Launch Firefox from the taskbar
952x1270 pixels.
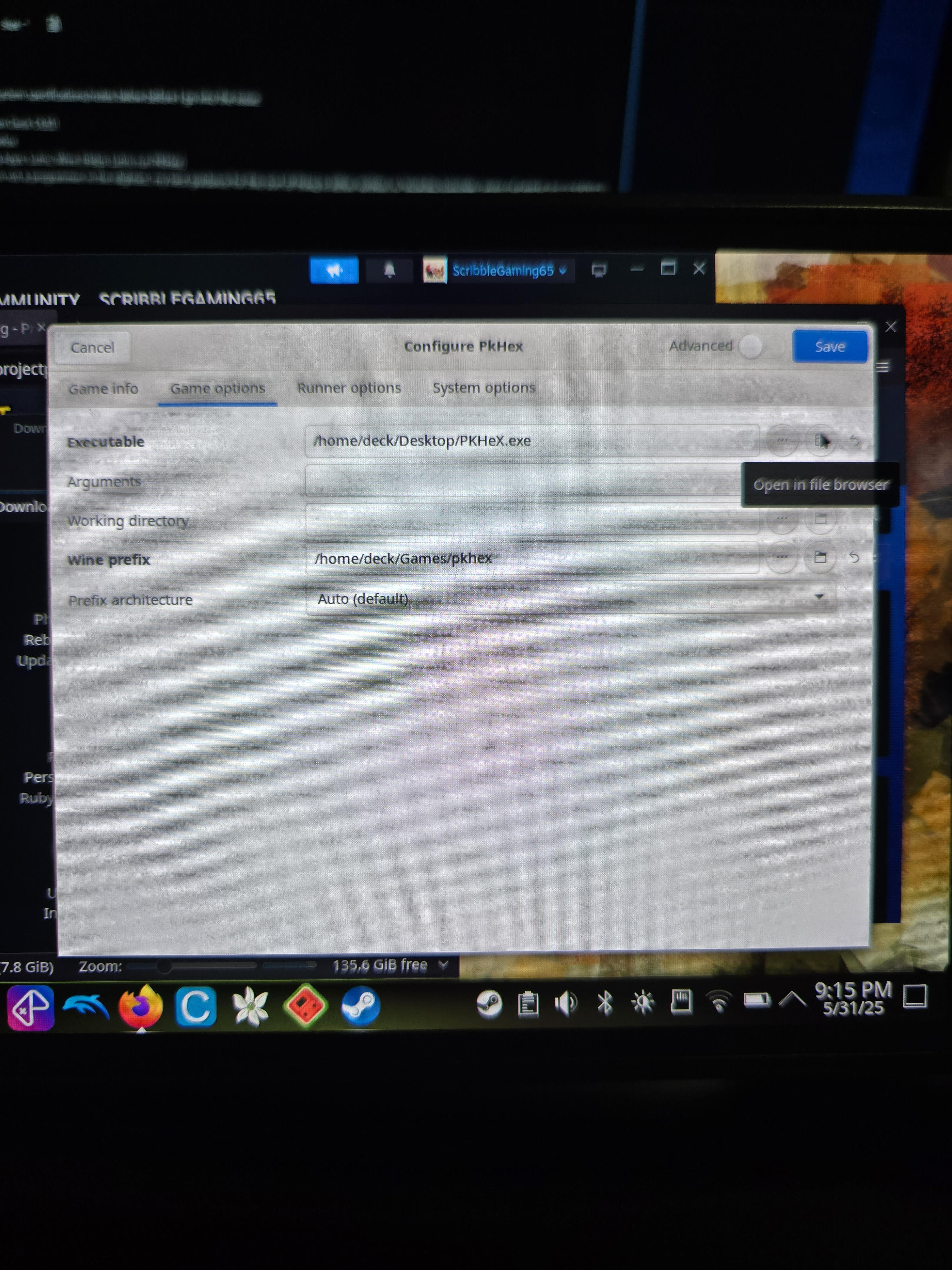point(140,1006)
